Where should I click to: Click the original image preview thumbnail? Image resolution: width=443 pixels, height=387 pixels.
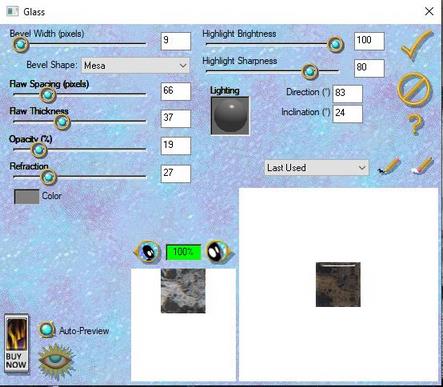[183, 291]
